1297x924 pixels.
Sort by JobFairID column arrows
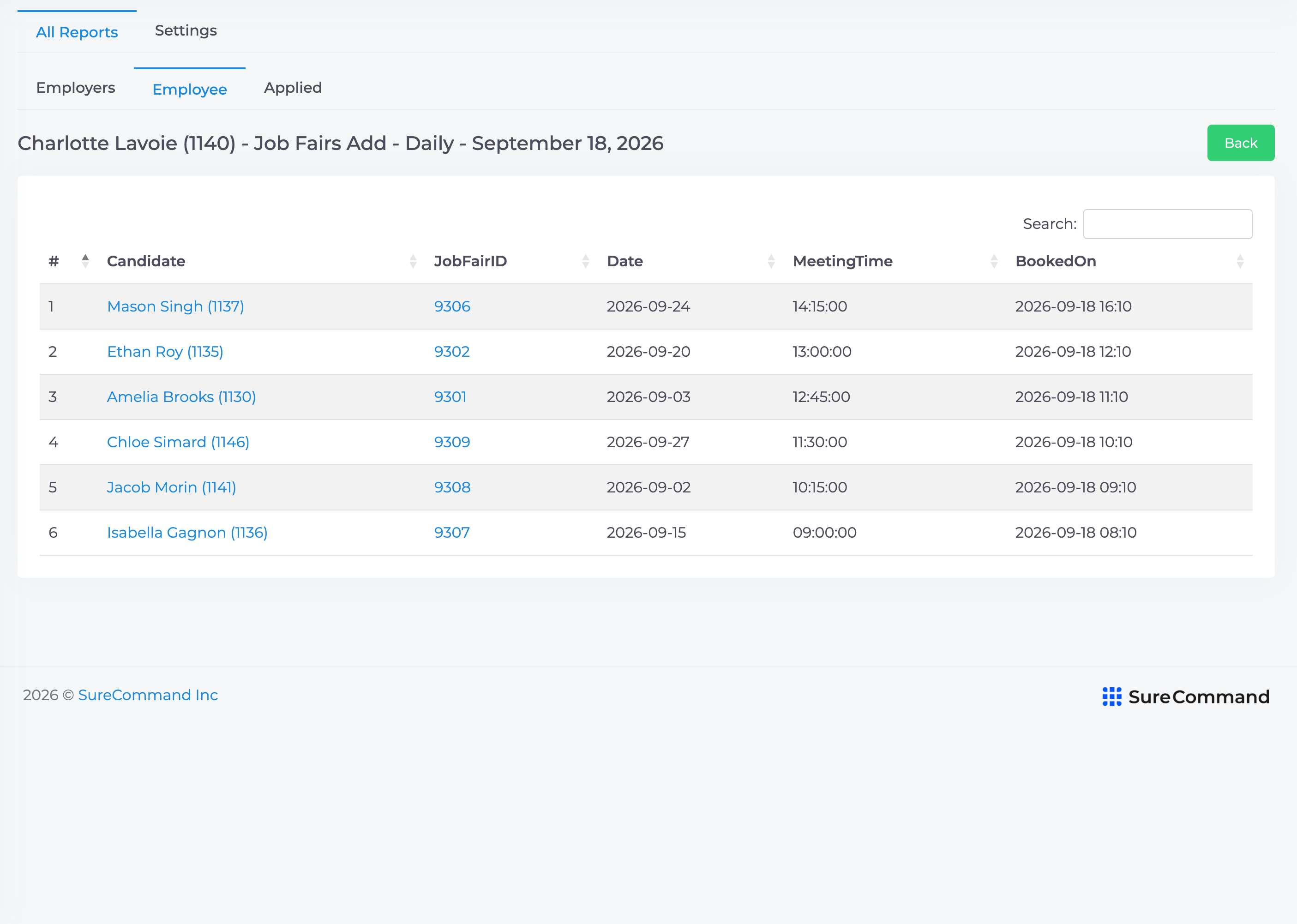tap(585, 261)
